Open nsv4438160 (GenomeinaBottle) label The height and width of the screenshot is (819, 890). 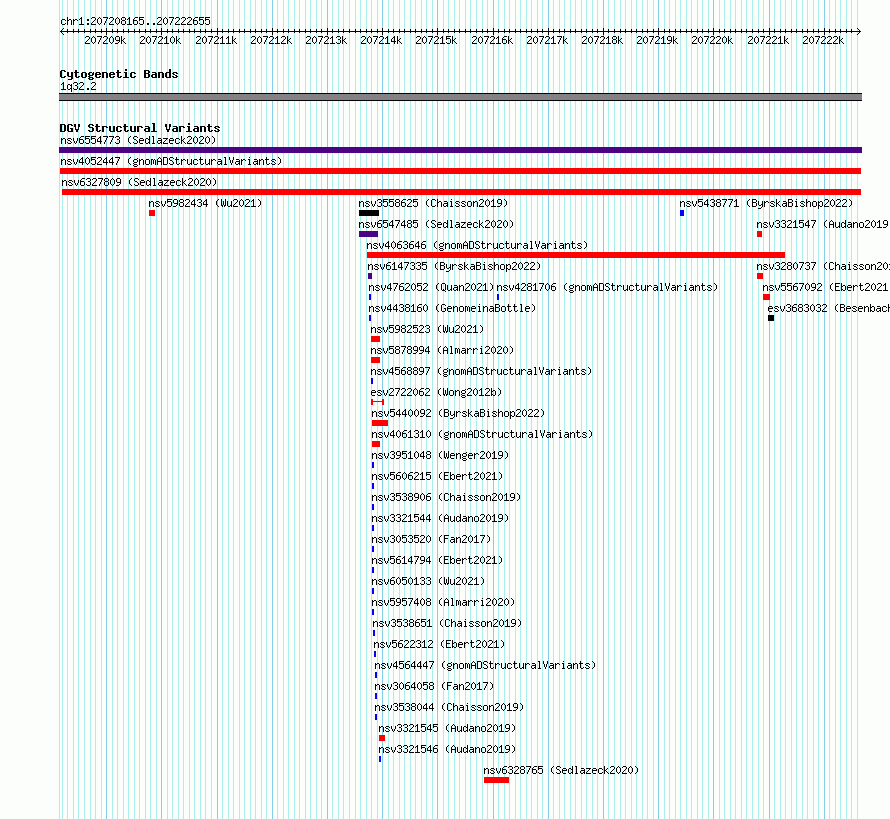[452, 308]
